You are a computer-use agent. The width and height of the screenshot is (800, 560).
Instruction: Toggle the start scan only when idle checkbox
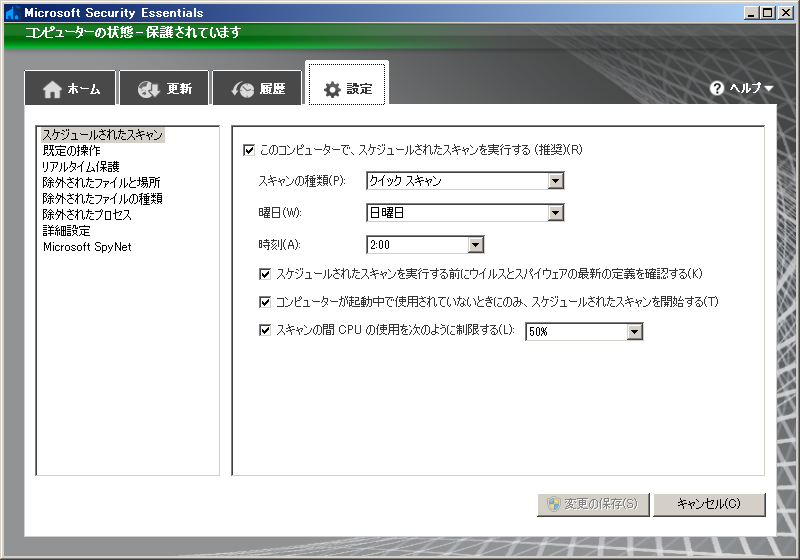tap(265, 301)
